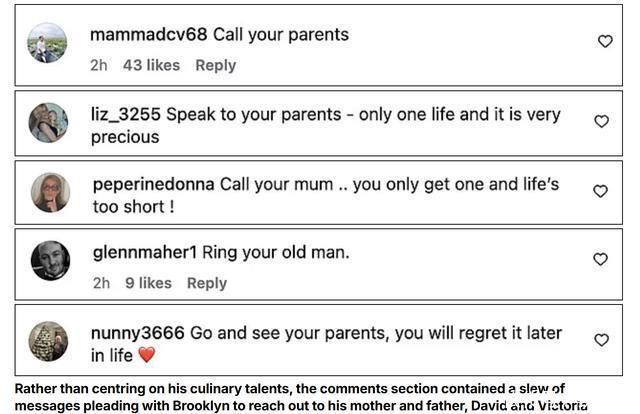Reply to glennmaher1's comment
The width and height of the screenshot is (640, 414).
[207, 283]
